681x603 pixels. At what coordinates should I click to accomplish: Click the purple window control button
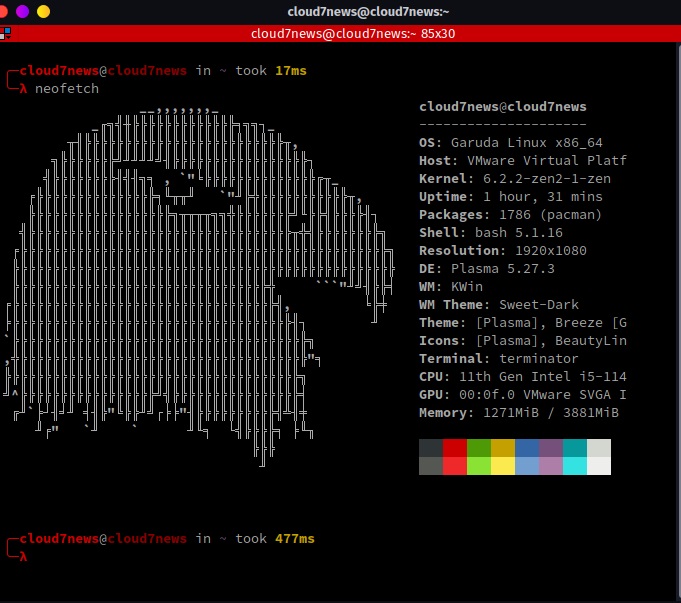pos(23,11)
